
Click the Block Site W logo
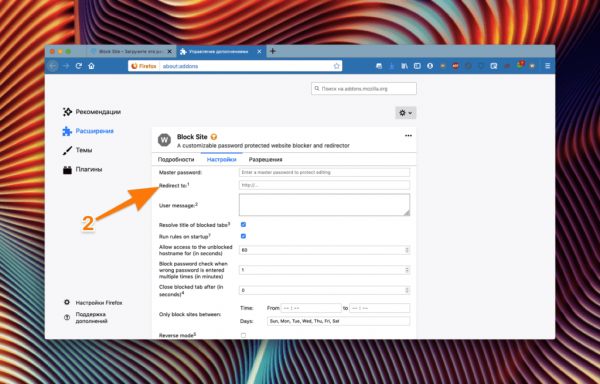[165, 140]
